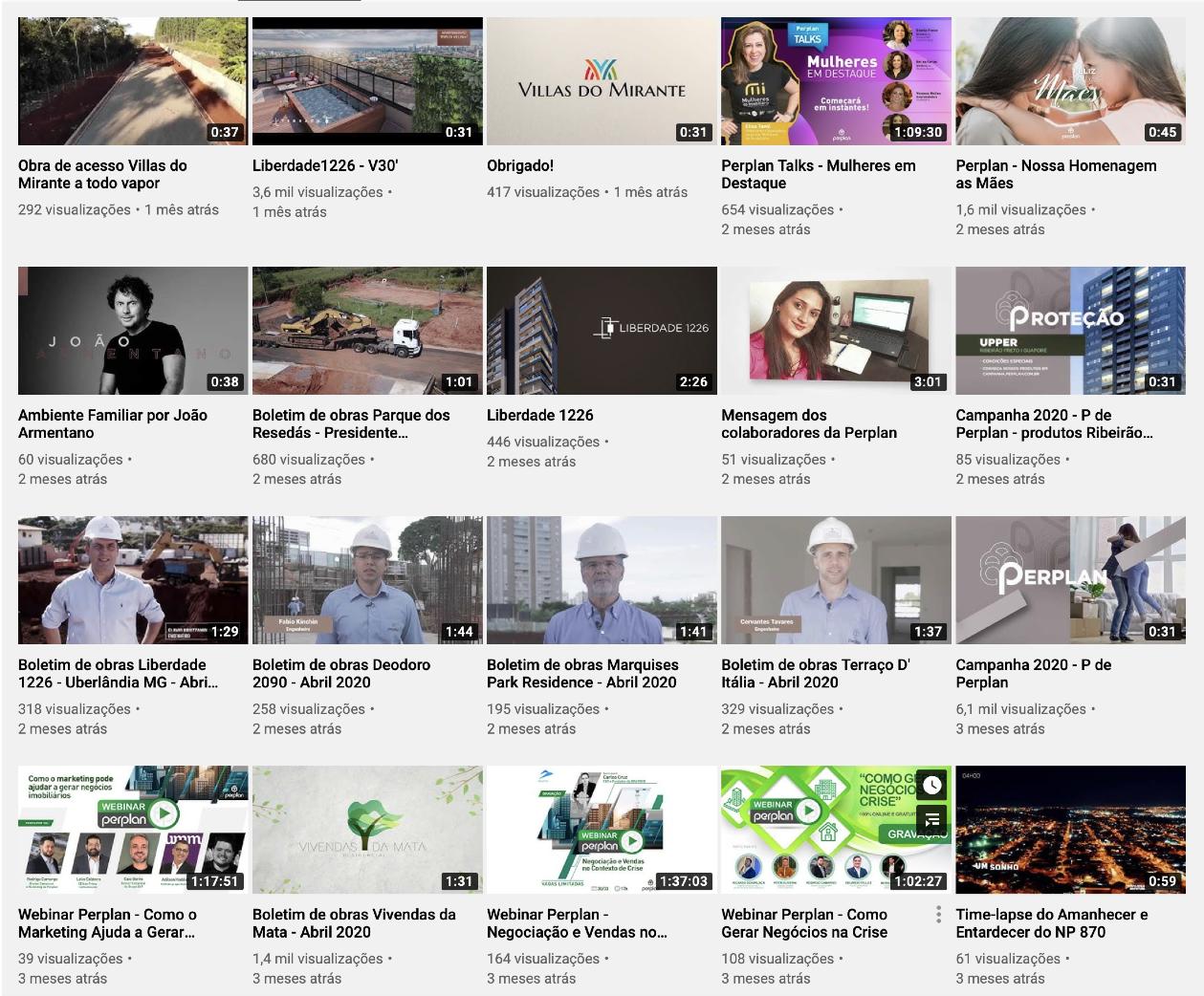Click the title Boletim de obras Terraço D' Itália

[816, 673]
